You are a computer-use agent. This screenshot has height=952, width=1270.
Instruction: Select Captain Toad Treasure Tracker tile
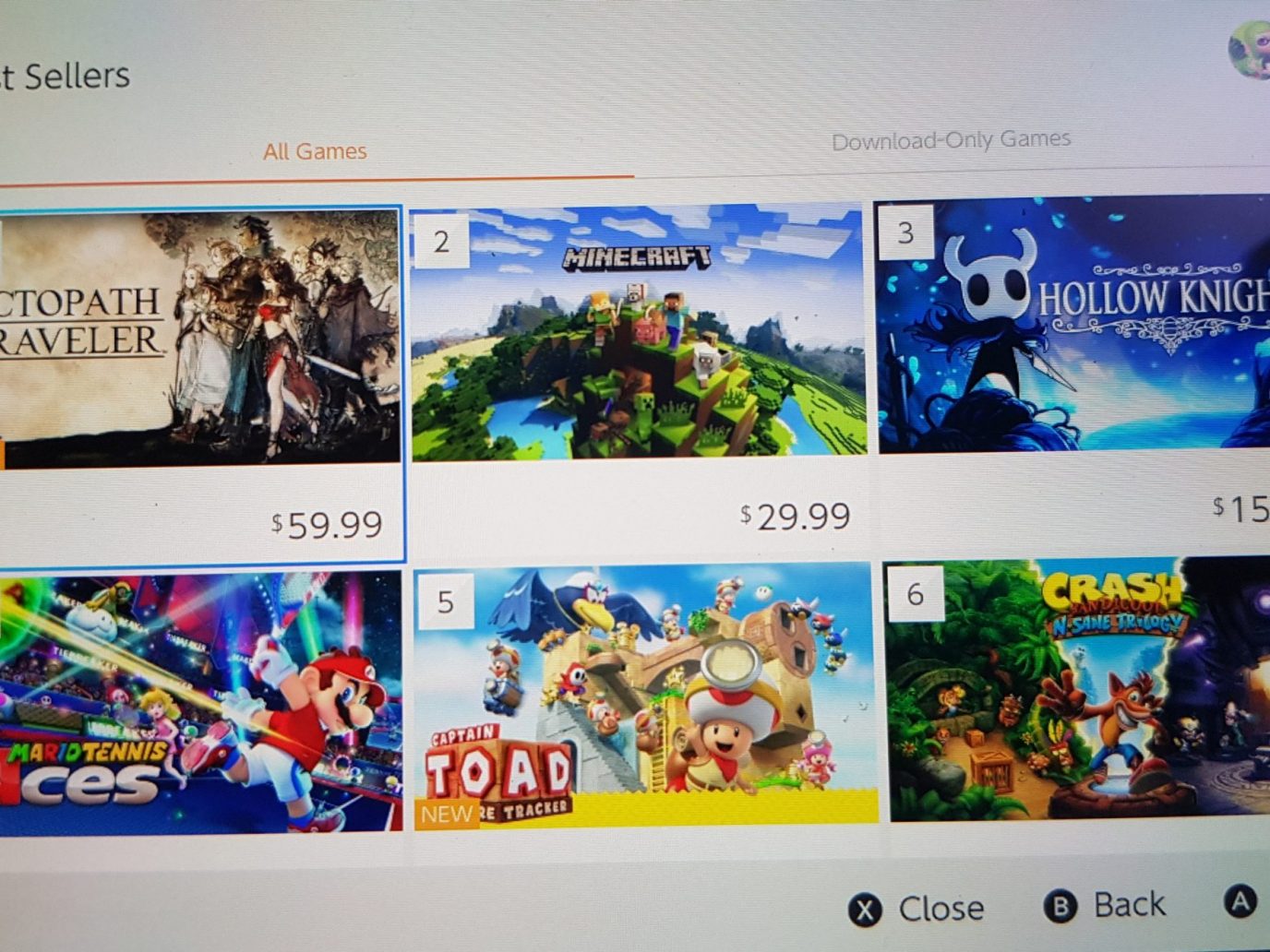[x=644, y=696]
